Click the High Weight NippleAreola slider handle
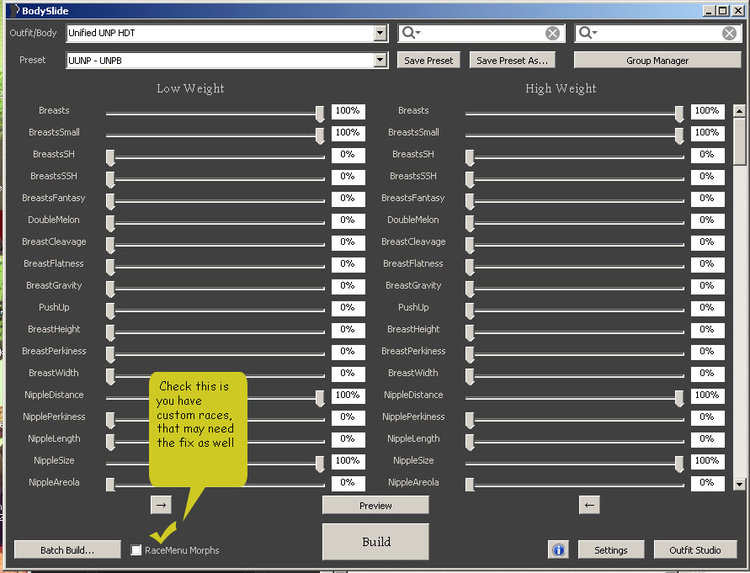The width and height of the screenshot is (750, 573). (470, 485)
